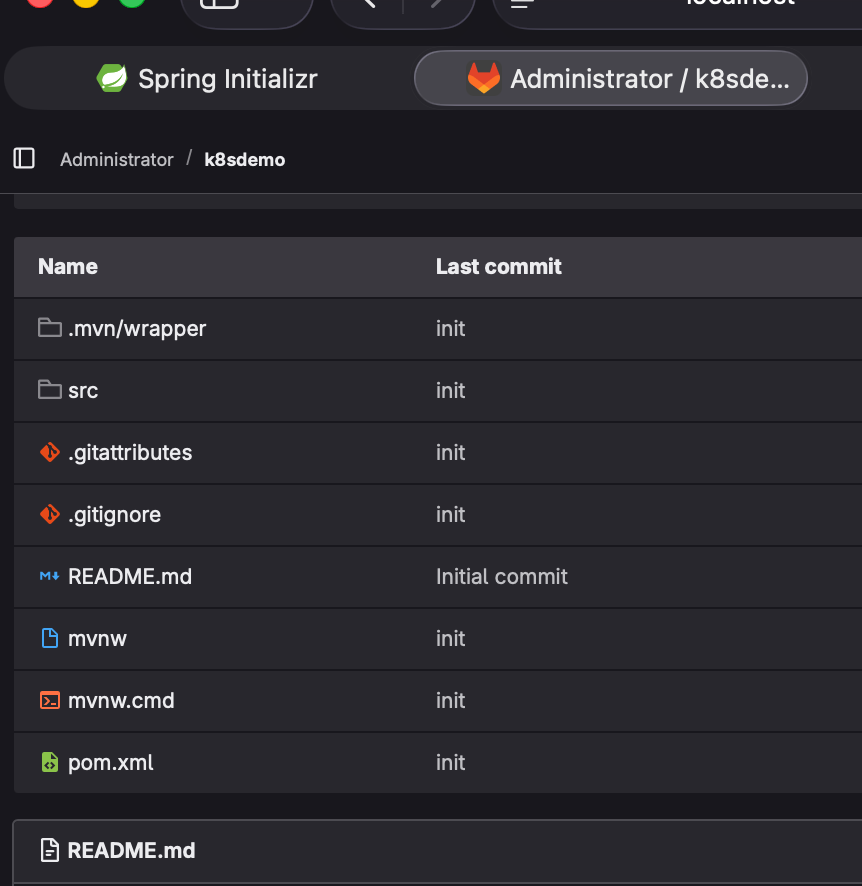The image size is (862, 886).
Task: Click the README.md markdown icon in file list
Action: tap(50, 576)
